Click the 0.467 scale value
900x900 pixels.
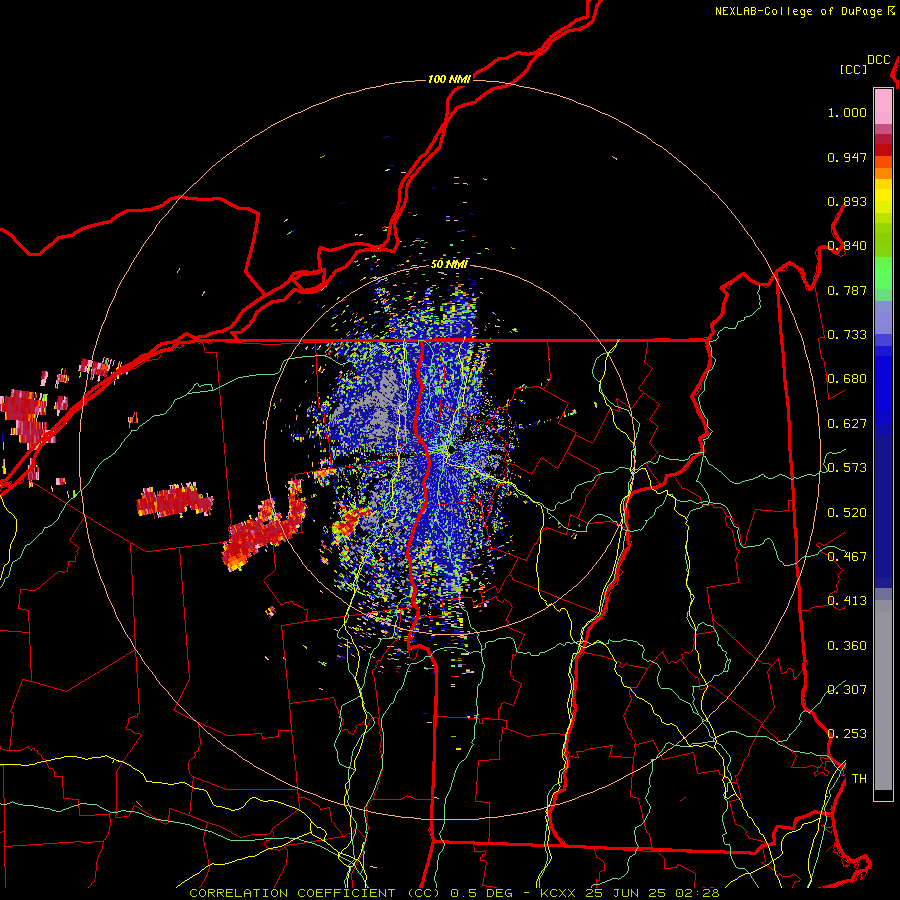pyautogui.click(x=847, y=557)
